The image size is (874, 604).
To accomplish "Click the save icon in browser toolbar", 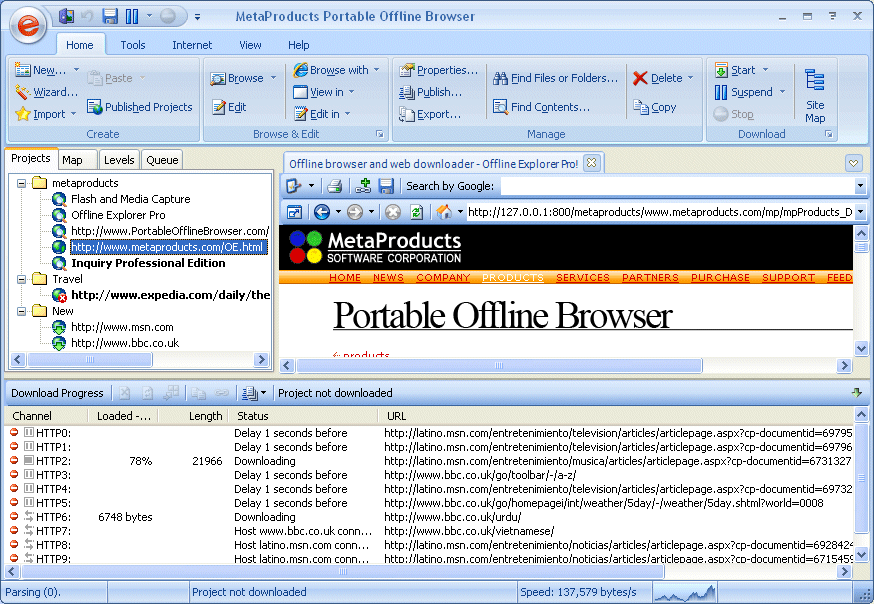I will tap(386, 186).
